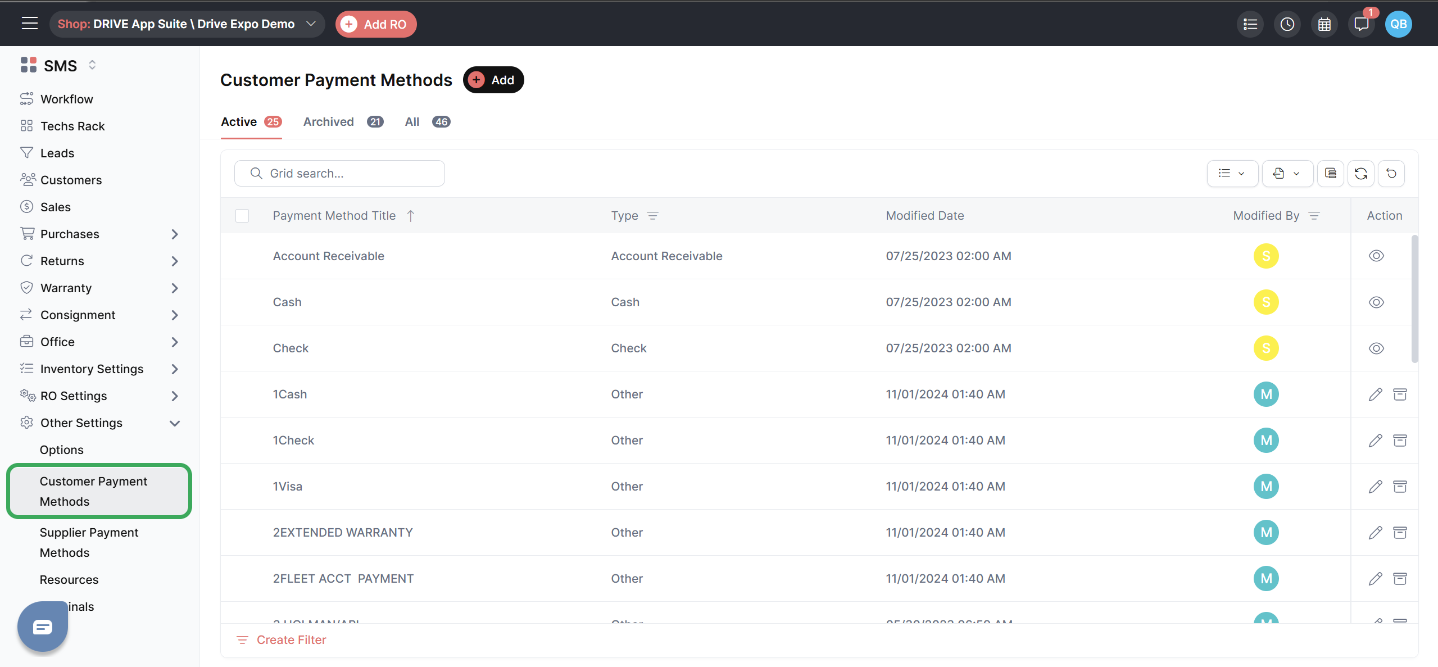Switch to the Archived tab
The image size is (1438, 667).
click(343, 122)
